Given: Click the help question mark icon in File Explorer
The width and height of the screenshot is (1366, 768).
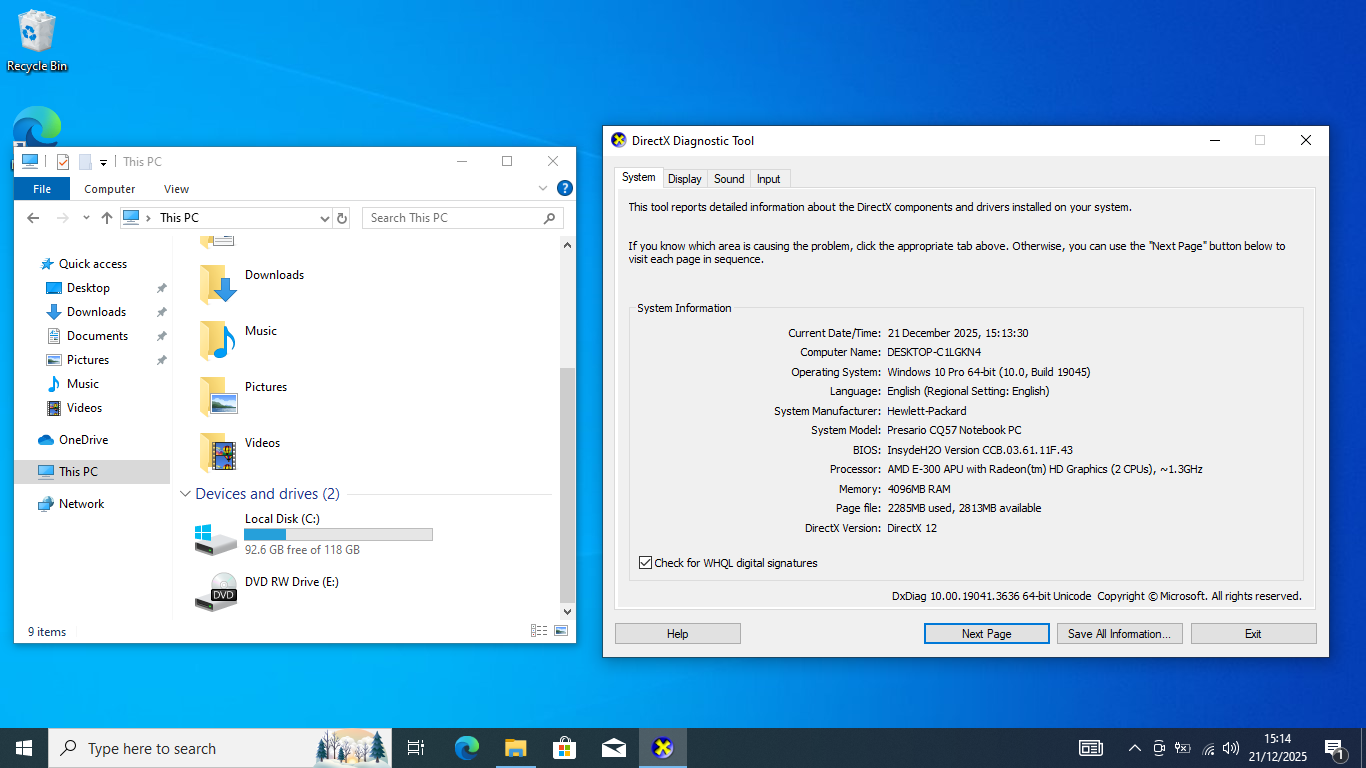Looking at the screenshot, I should coord(564,188).
